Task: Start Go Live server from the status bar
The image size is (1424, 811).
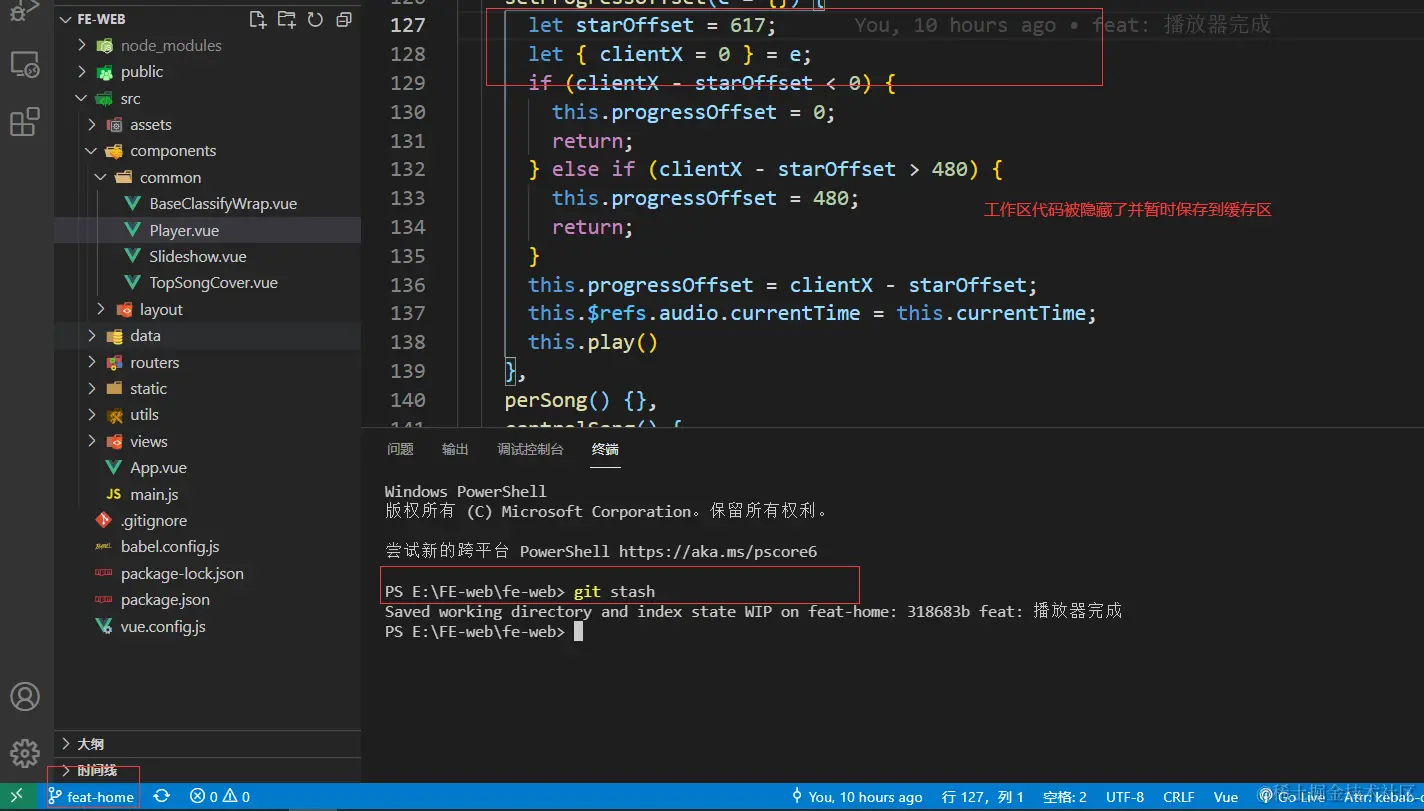Action: (1292, 797)
